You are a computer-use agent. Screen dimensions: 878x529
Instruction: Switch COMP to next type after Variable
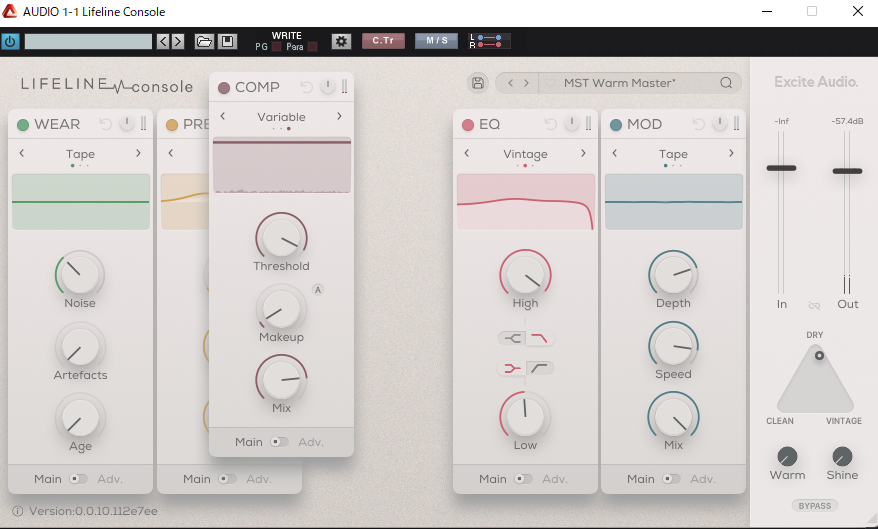[x=339, y=116]
